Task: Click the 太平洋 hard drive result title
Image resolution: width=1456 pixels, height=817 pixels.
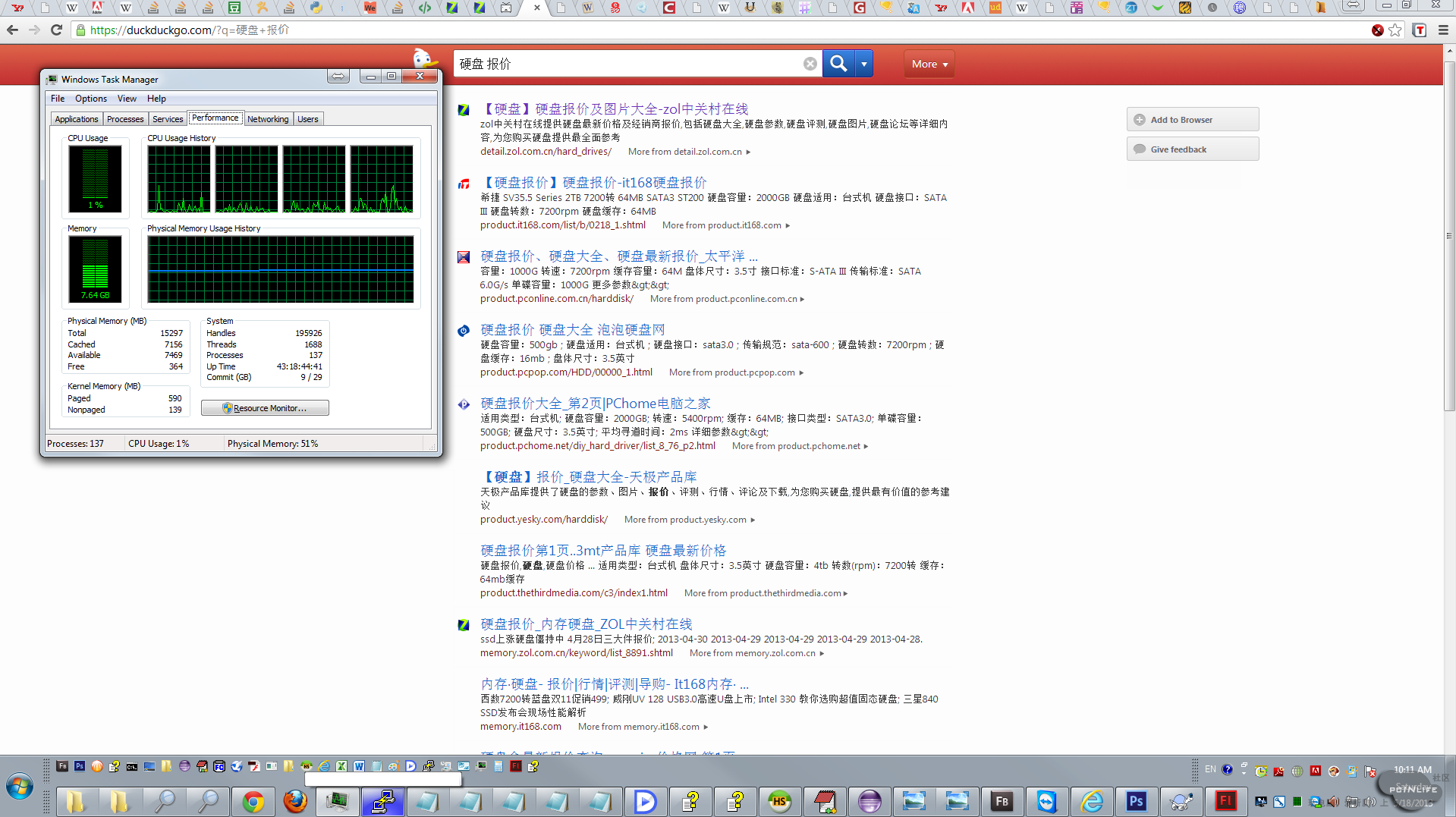Action: click(619, 256)
